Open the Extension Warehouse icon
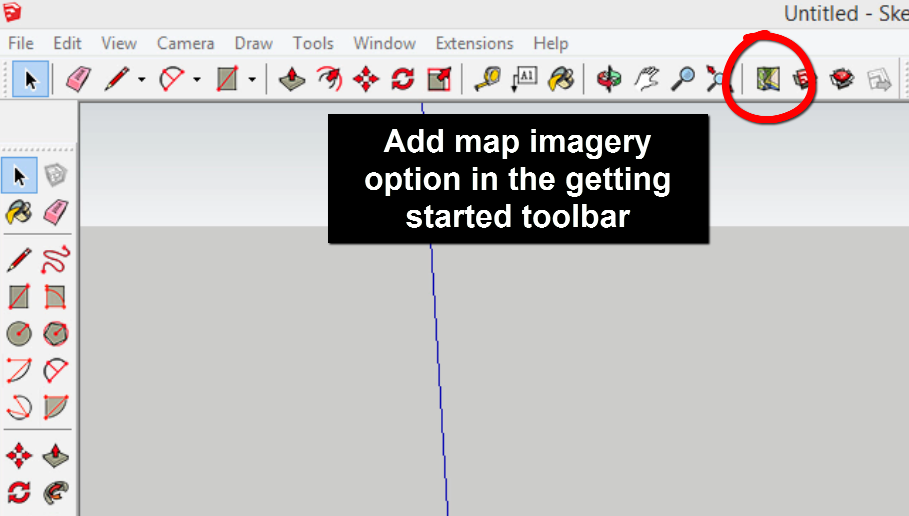This screenshot has width=909, height=516. (842, 79)
